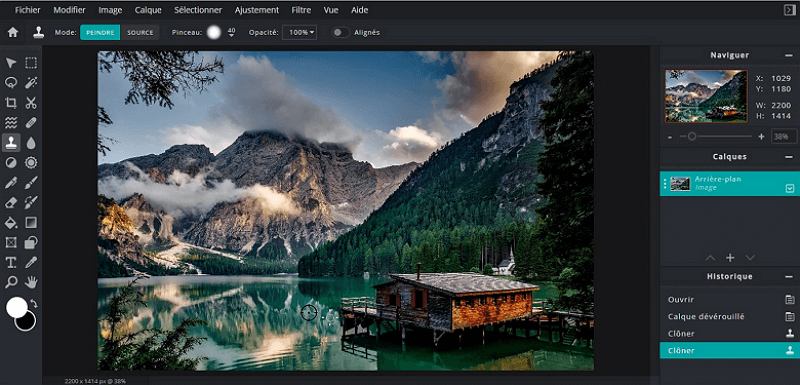Select the Eyedropper color picker tool
The image size is (800, 385).
(31, 262)
